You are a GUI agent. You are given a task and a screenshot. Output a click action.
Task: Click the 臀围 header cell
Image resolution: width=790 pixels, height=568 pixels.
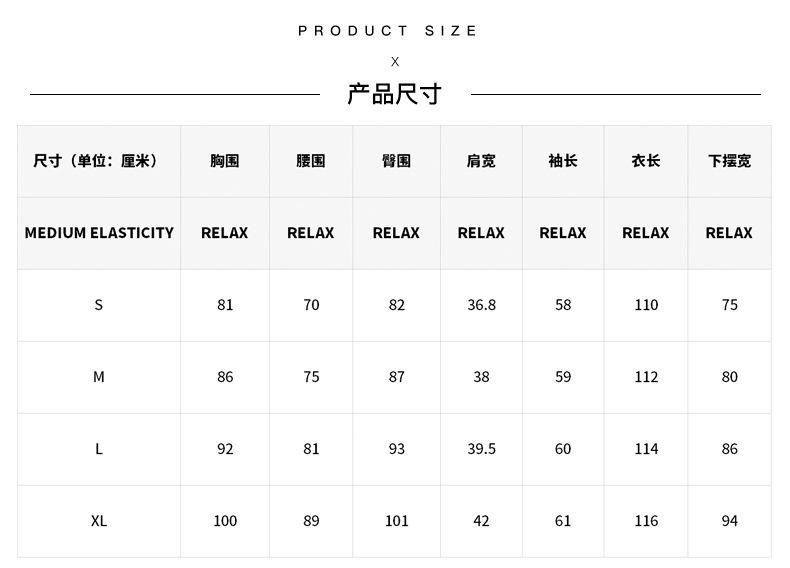[x=397, y=161]
